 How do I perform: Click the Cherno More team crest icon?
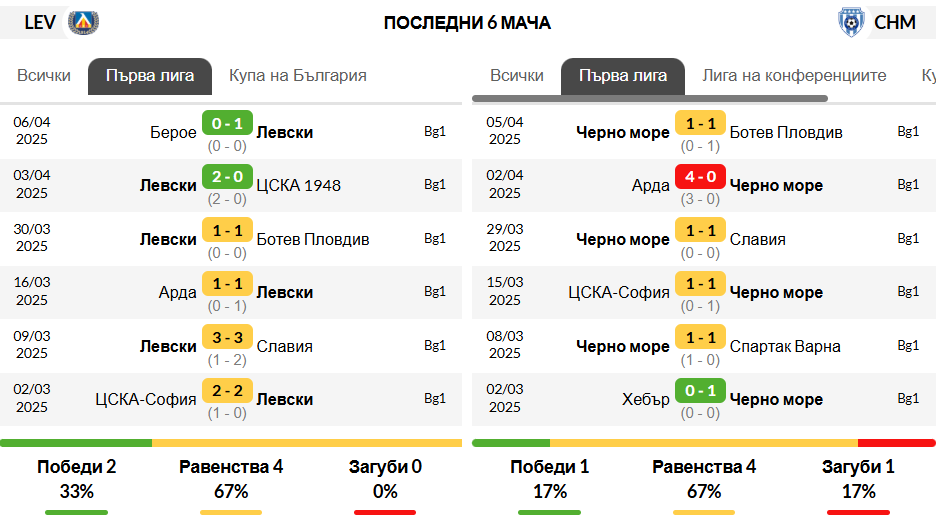pyautogui.click(x=850, y=22)
